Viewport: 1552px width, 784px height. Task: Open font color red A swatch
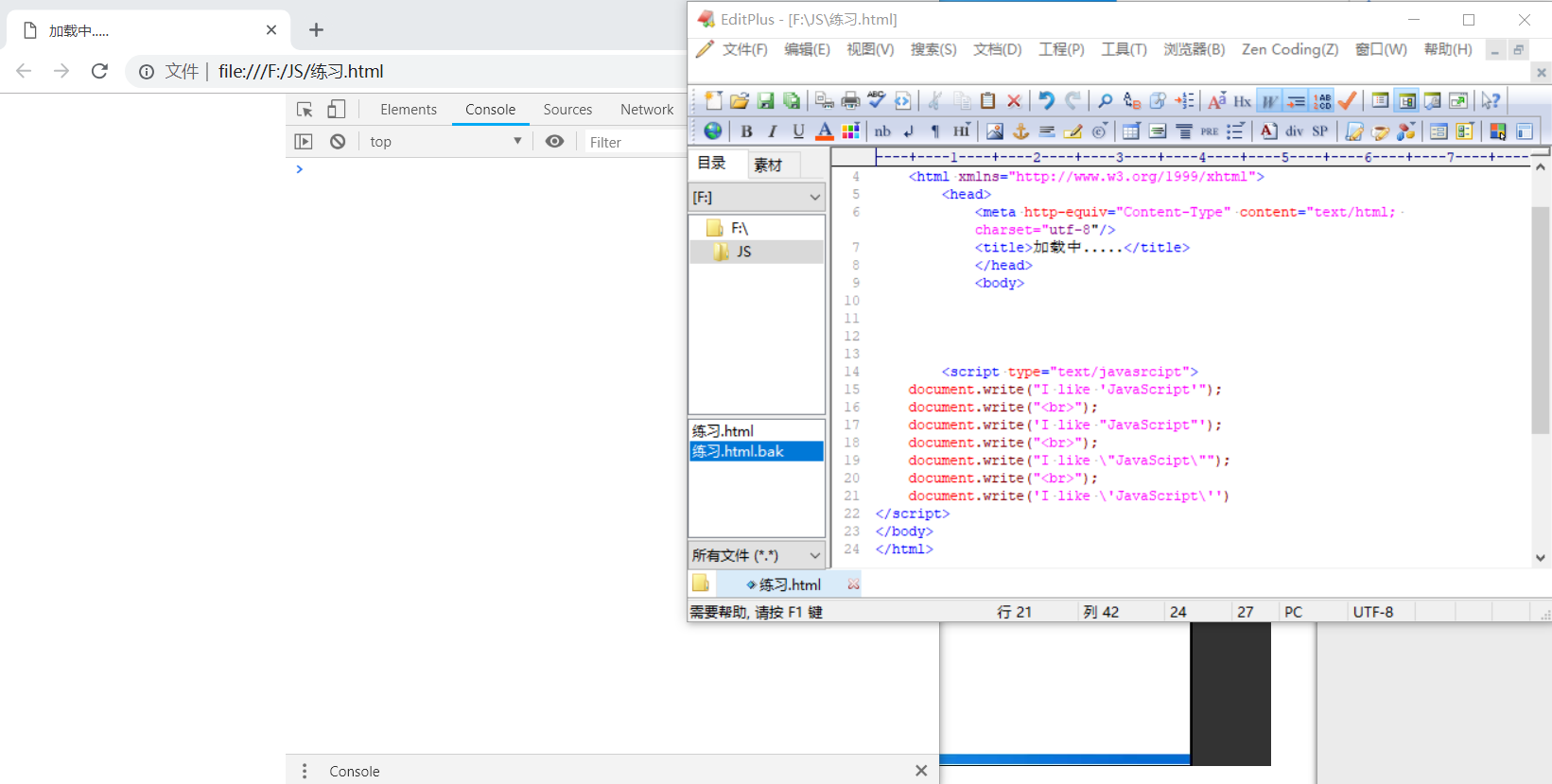coord(825,131)
